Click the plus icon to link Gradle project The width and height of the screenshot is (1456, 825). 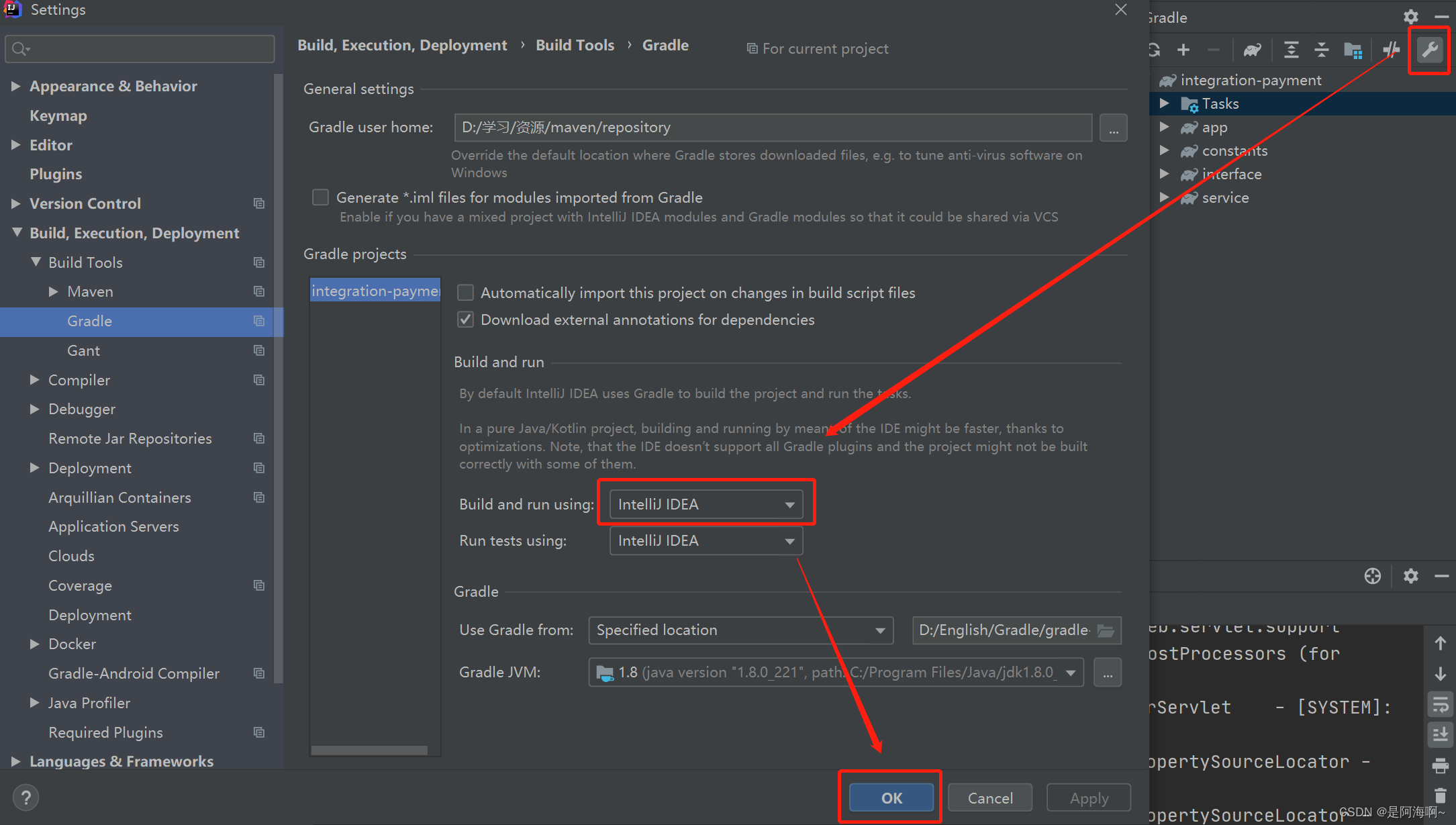pyautogui.click(x=1183, y=50)
